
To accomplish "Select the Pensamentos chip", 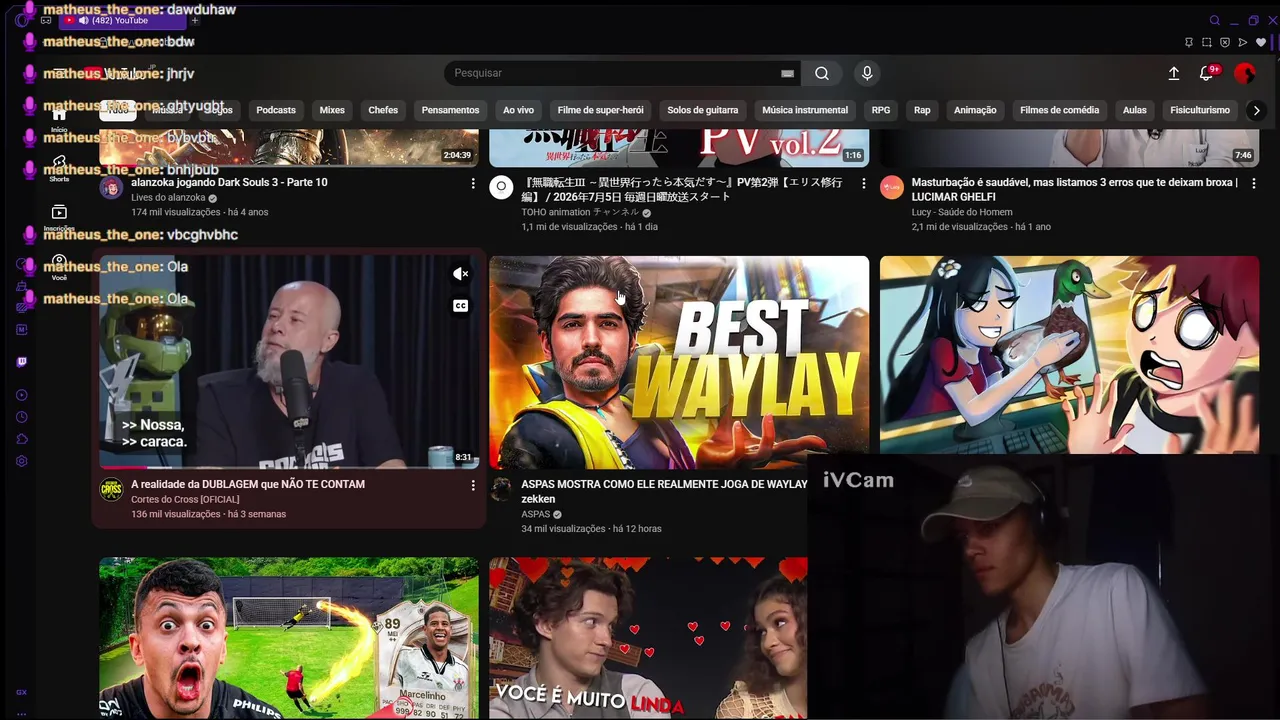I will click(450, 110).
